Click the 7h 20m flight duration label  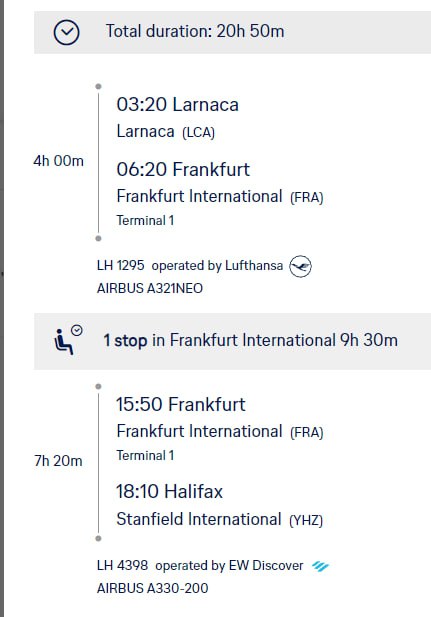click(x=58, y=461)
